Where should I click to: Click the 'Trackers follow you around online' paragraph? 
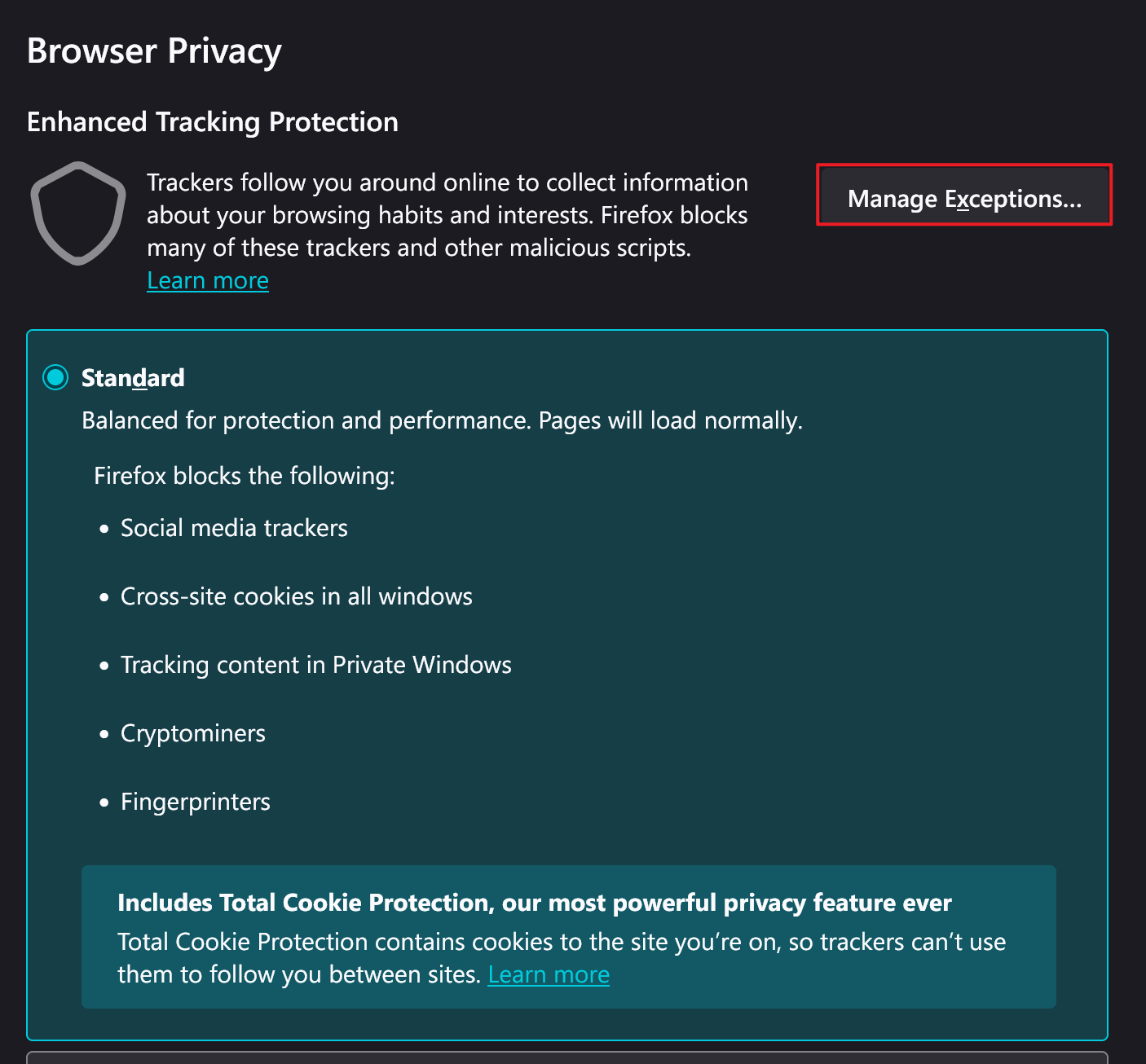(447, 215)
